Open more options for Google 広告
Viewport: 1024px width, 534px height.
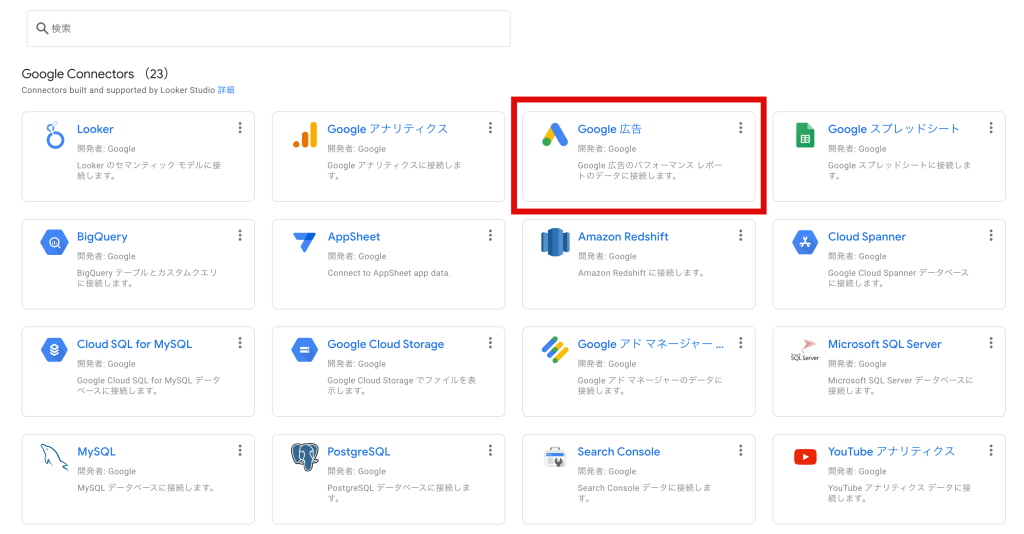[741, 128]
